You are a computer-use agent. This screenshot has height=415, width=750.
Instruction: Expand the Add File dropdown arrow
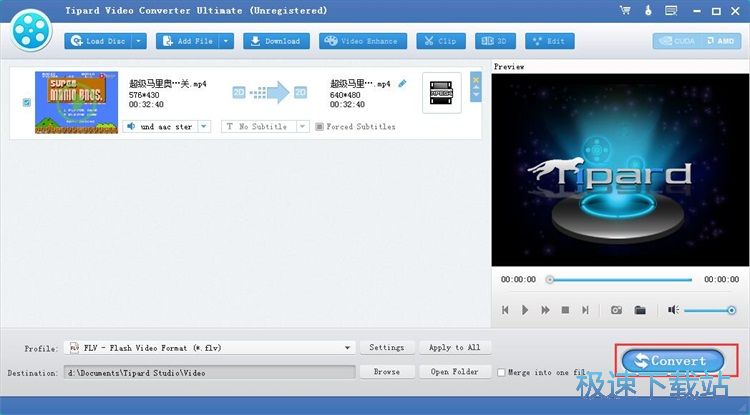pyautogui.click(x=227, y=41)
